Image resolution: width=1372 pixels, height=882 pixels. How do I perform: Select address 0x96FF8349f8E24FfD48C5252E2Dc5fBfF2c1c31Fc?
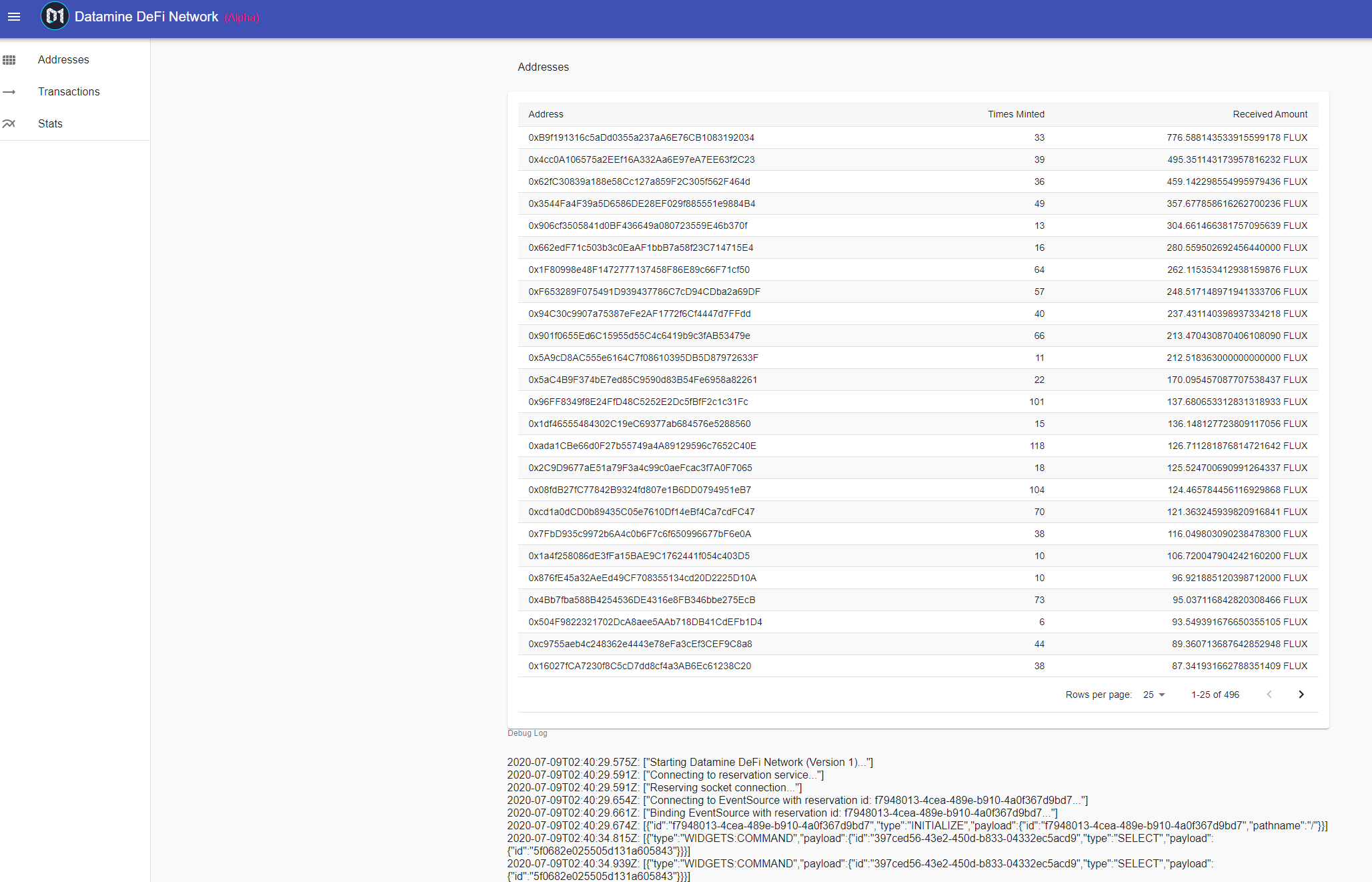pos(638,402)
